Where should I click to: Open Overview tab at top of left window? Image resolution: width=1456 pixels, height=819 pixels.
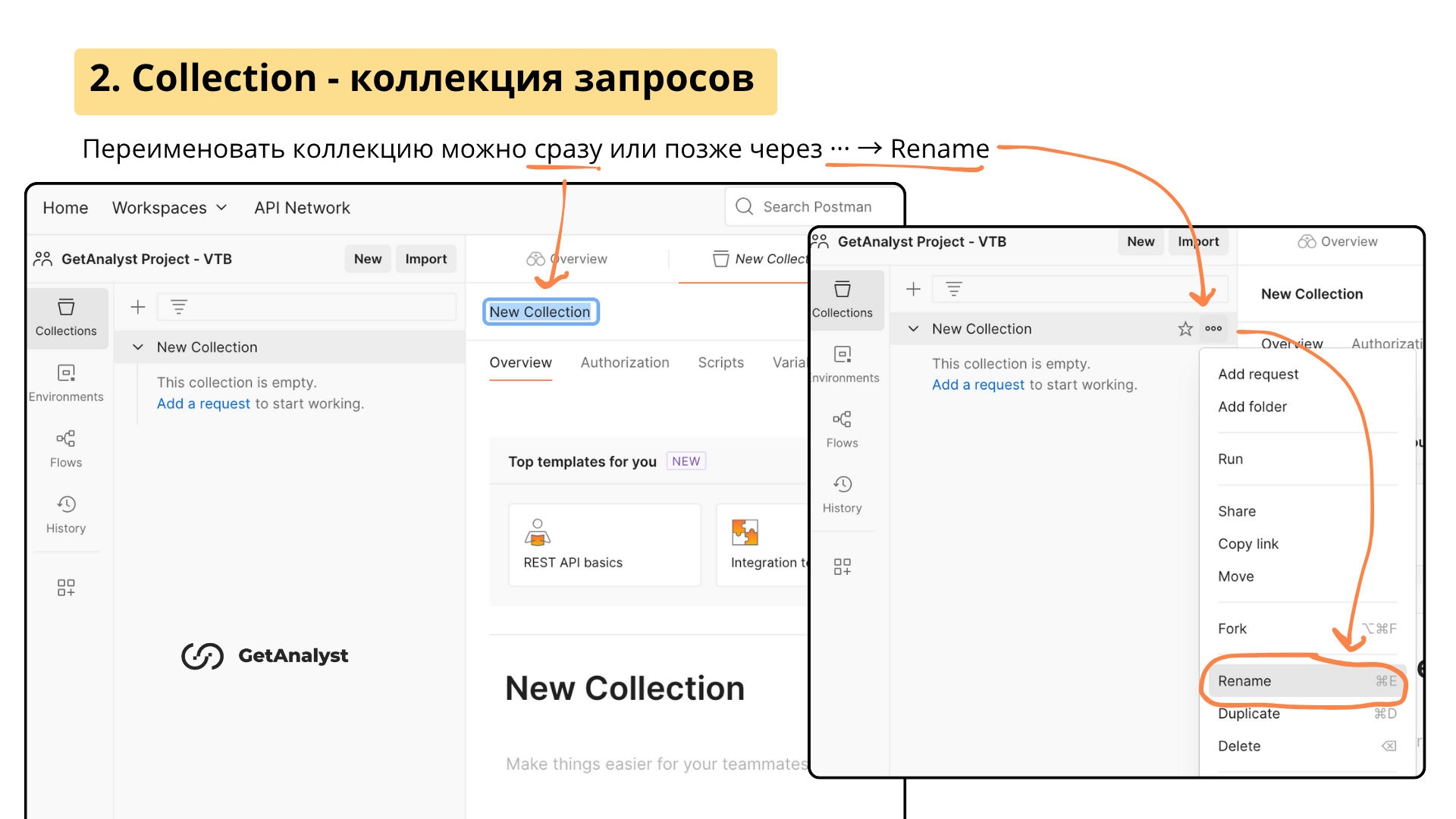[x=567, y=259]
